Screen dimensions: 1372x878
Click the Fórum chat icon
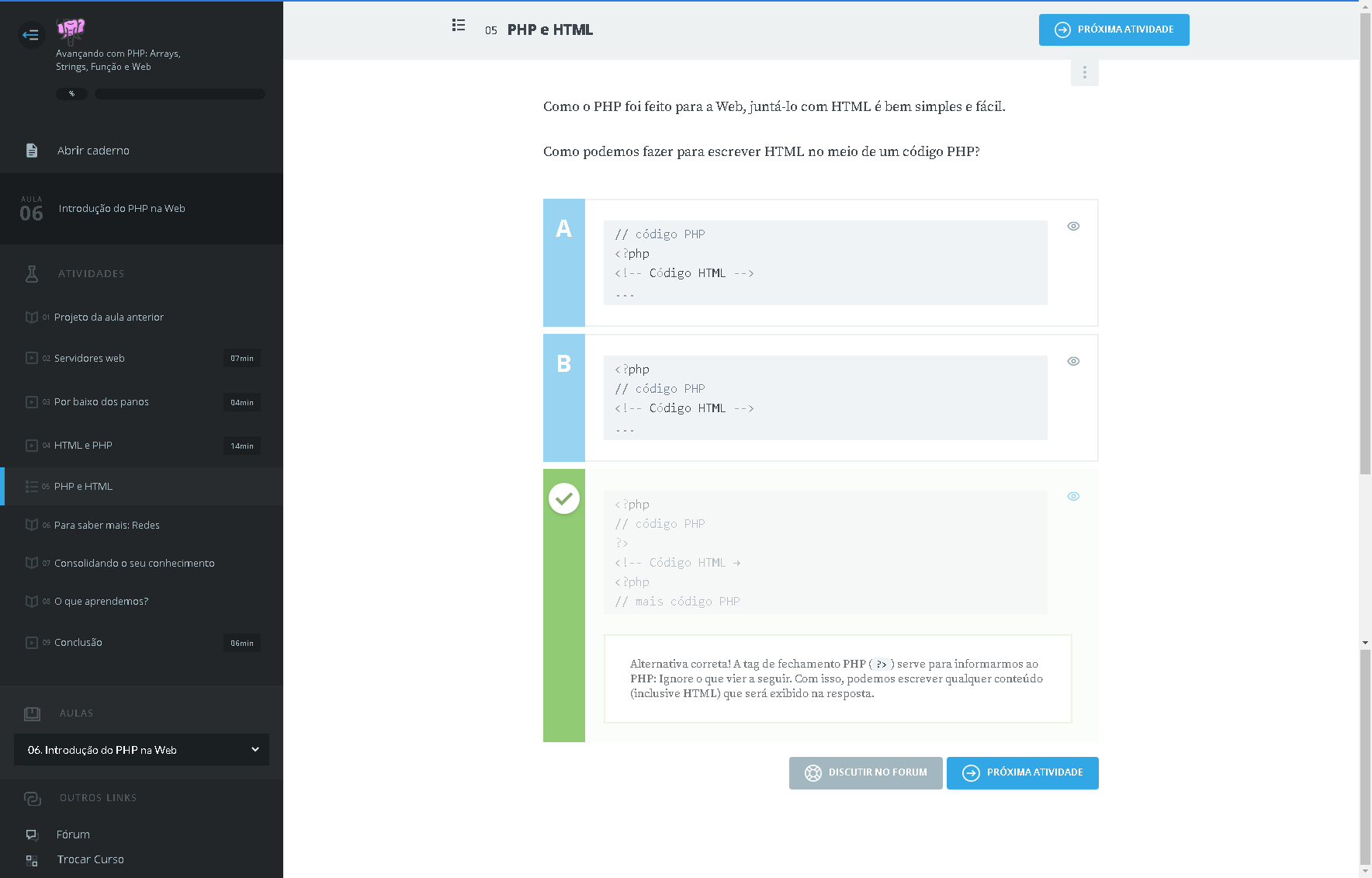32,835
